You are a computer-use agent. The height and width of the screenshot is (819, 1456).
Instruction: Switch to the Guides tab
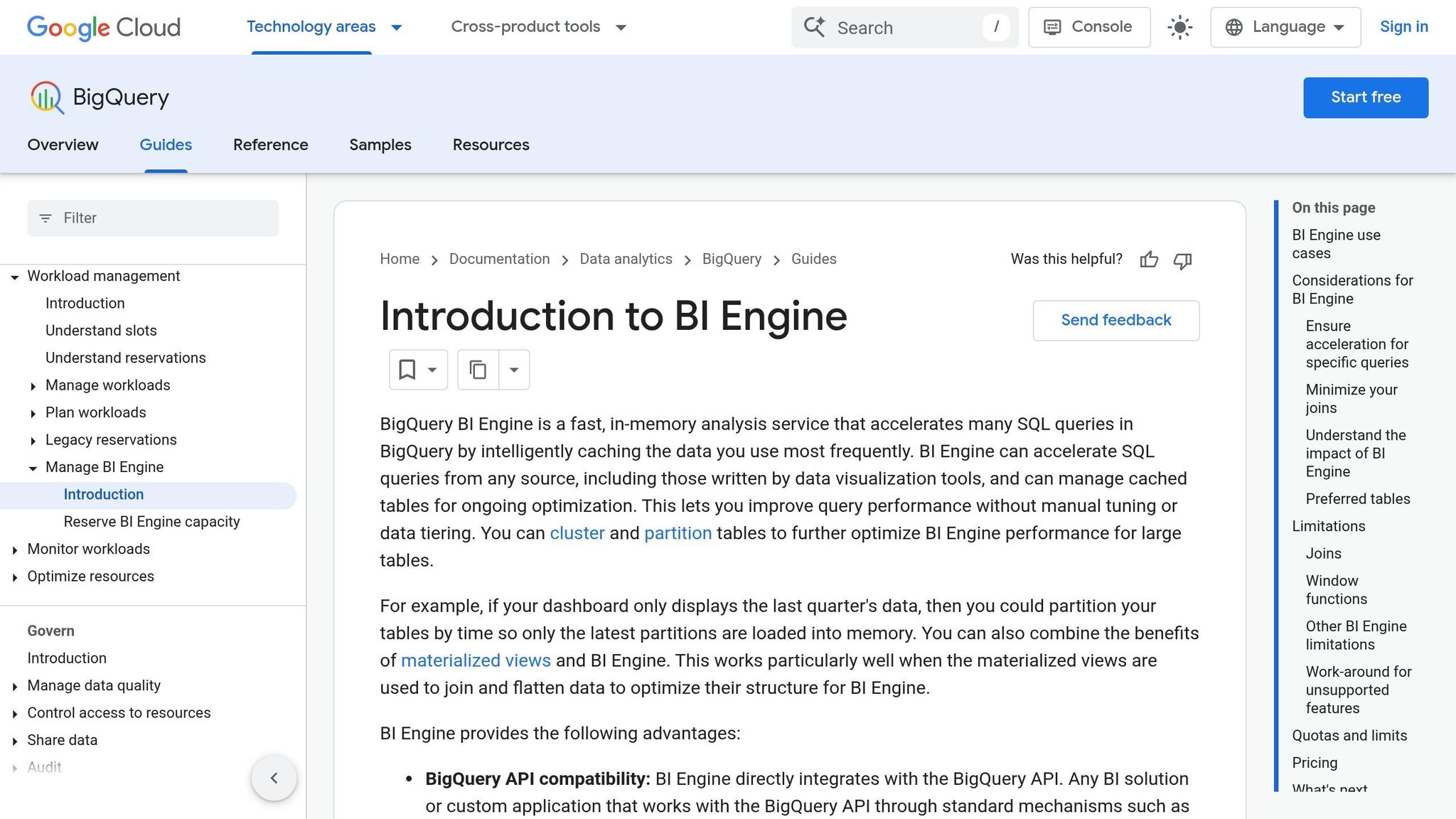(x=166, y=145)
